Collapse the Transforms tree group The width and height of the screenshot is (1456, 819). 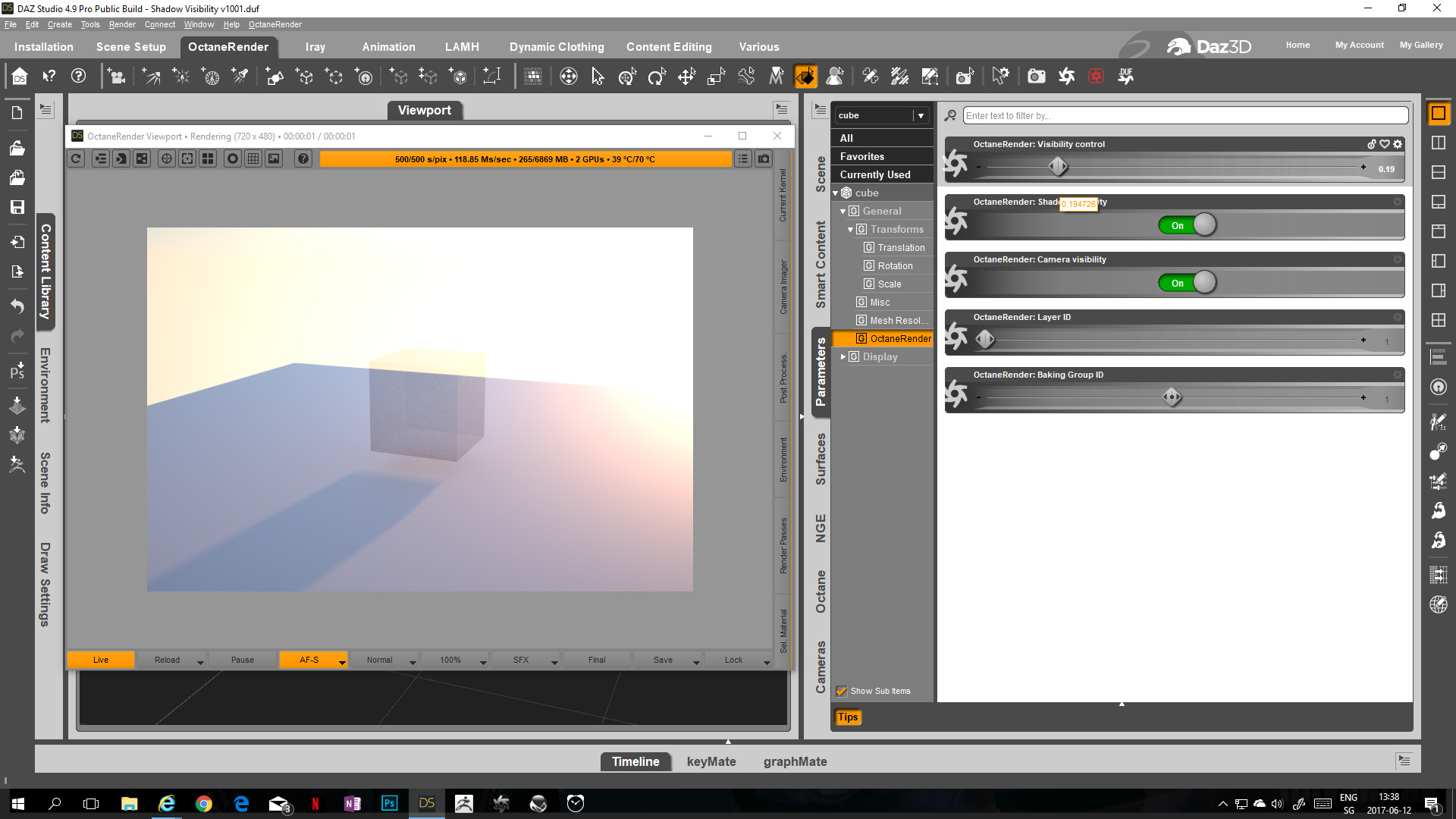click(850, 229)
